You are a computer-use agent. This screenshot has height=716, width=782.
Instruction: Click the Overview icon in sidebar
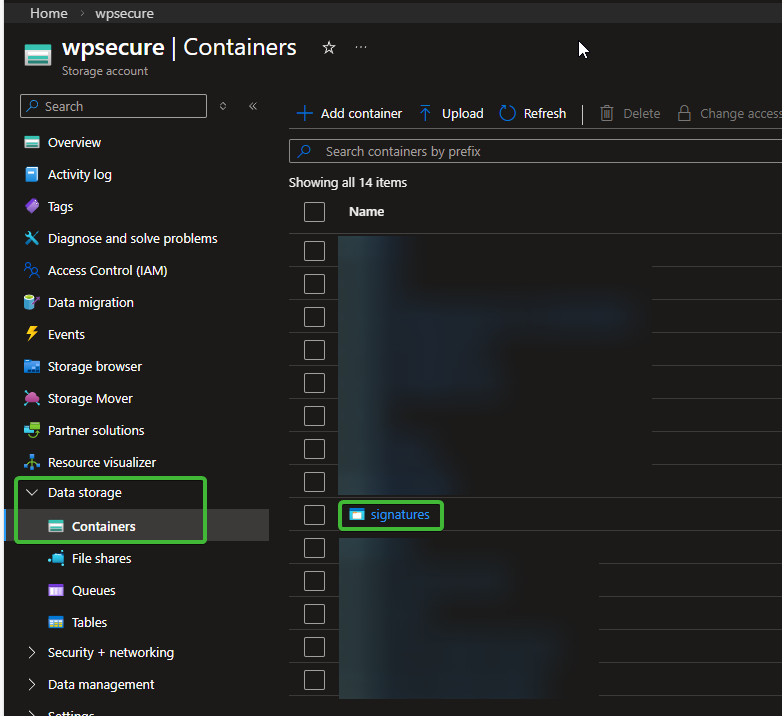tap(32, 142)
